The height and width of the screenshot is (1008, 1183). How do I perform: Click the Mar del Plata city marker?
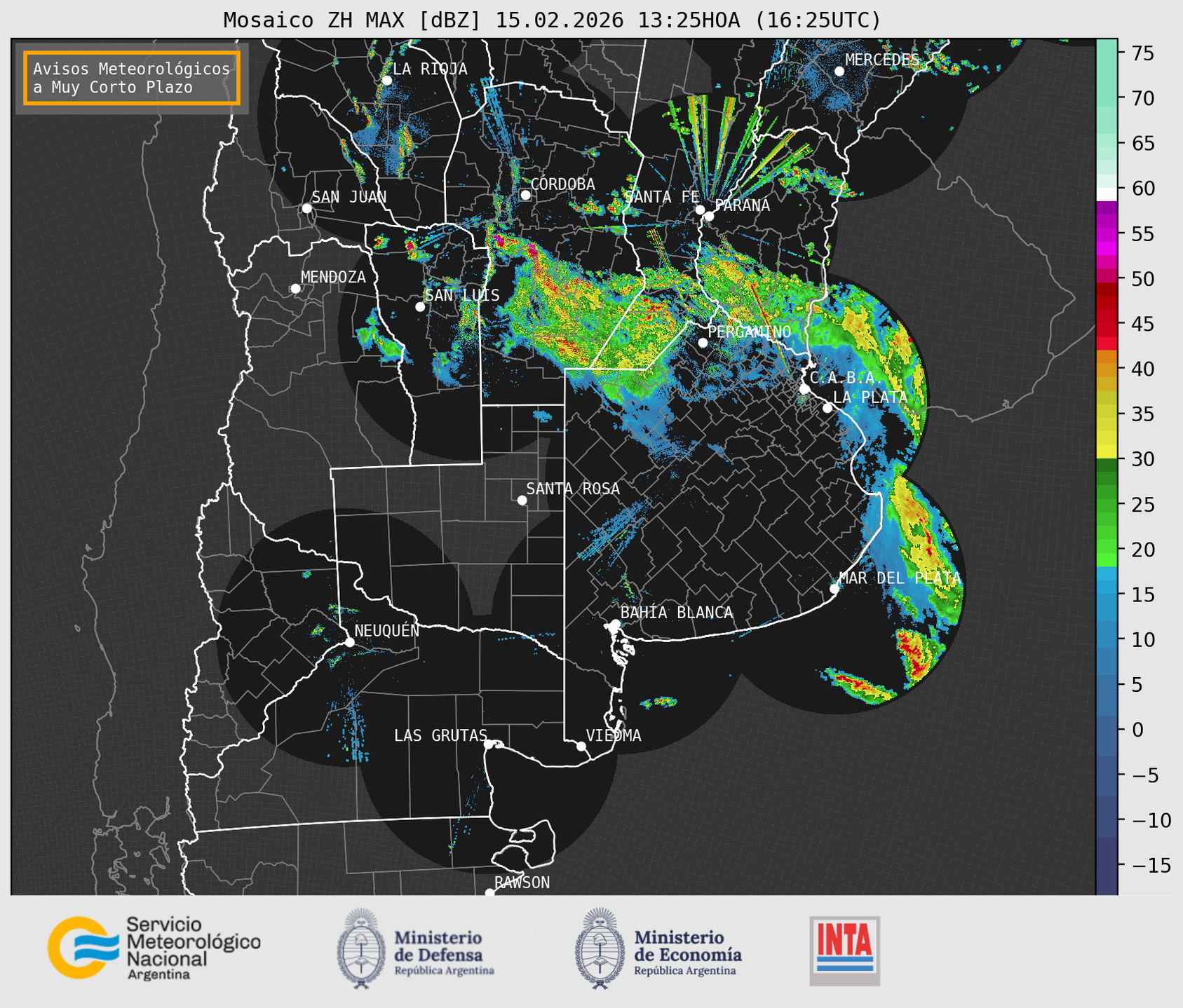(x=834, y=588)
